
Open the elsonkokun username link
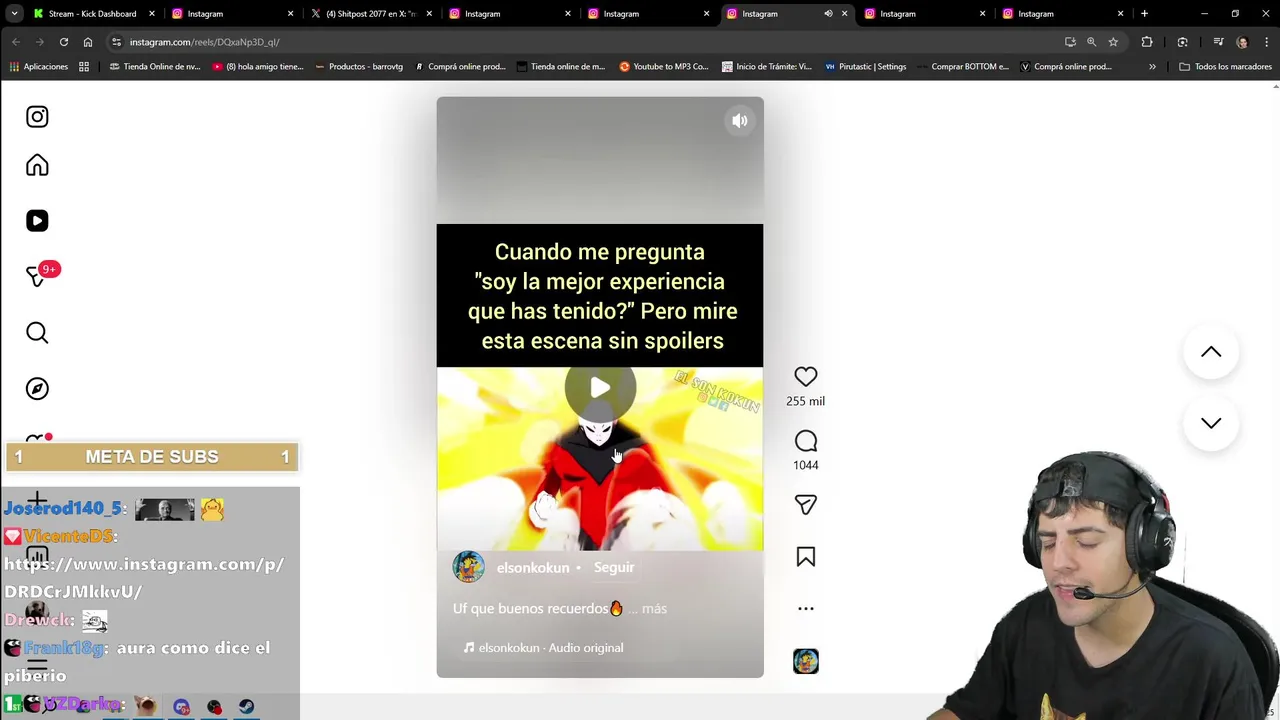point(533,568)
